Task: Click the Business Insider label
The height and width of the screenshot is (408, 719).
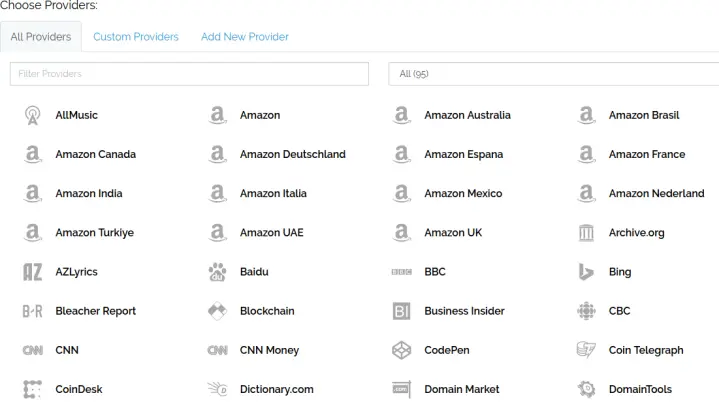Action: coord(465,311)
